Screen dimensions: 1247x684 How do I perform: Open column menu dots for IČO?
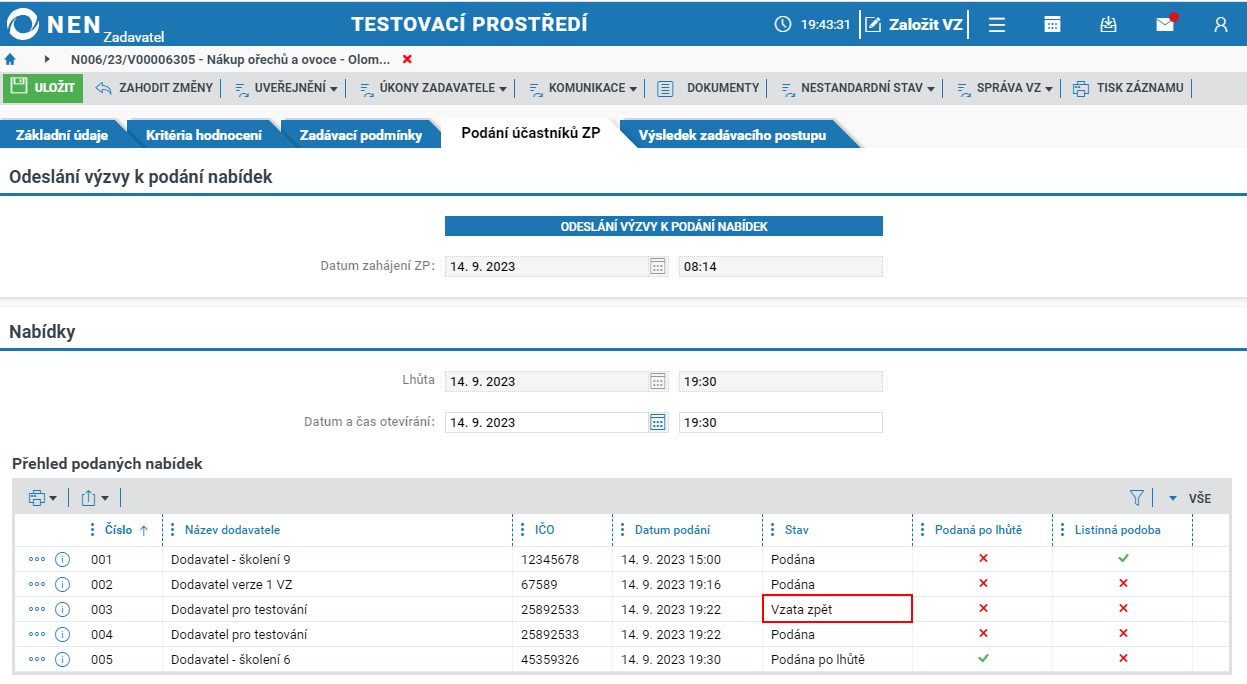pos(524,530)
